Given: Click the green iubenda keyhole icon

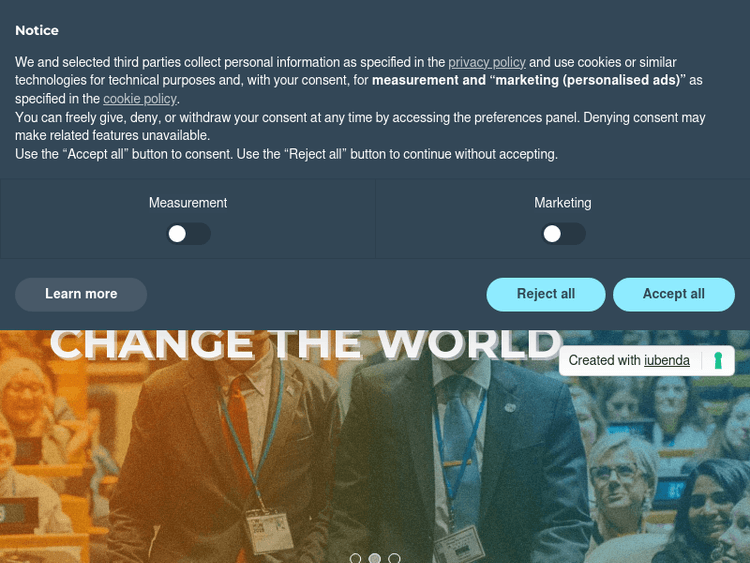Looking at the screenshot, I should (717, 361).
